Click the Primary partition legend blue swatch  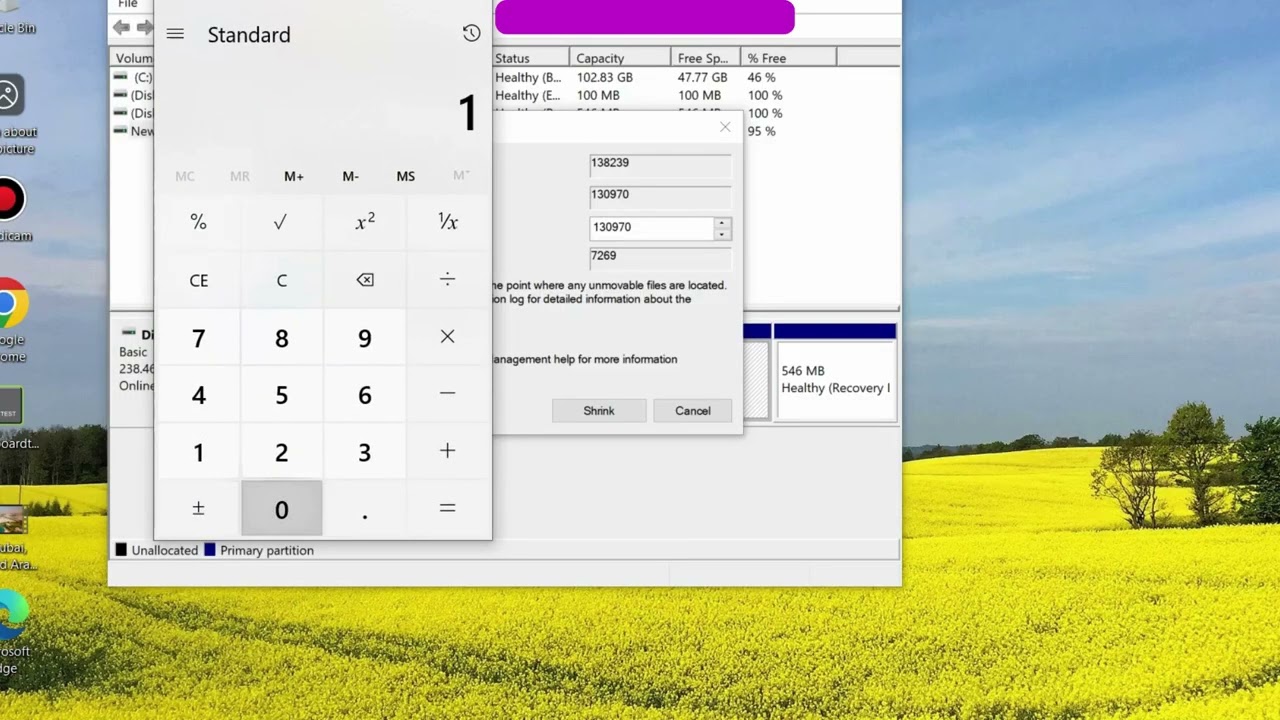[210, 550]
